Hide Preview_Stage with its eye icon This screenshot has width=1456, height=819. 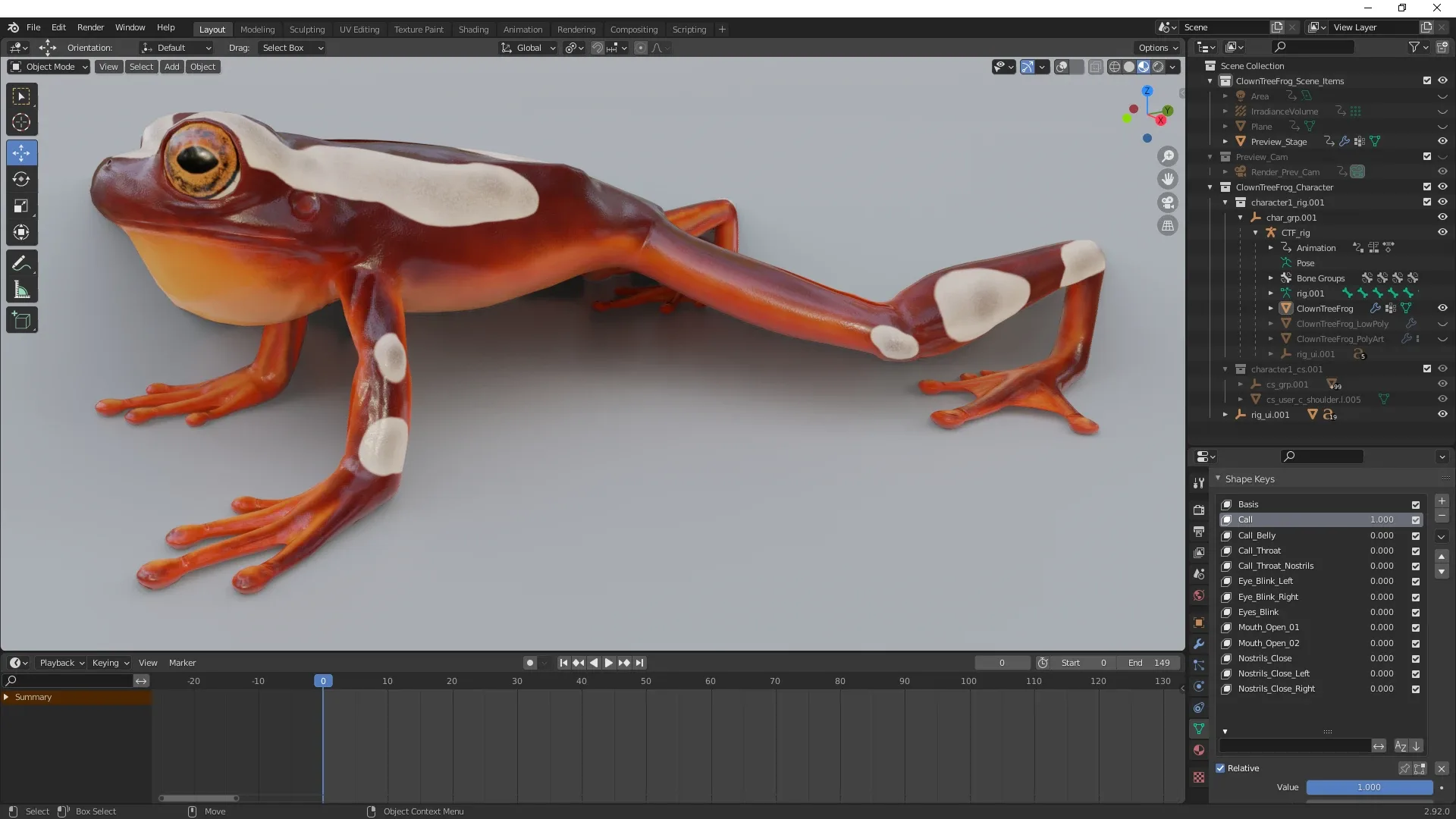tap(1442, 141)
